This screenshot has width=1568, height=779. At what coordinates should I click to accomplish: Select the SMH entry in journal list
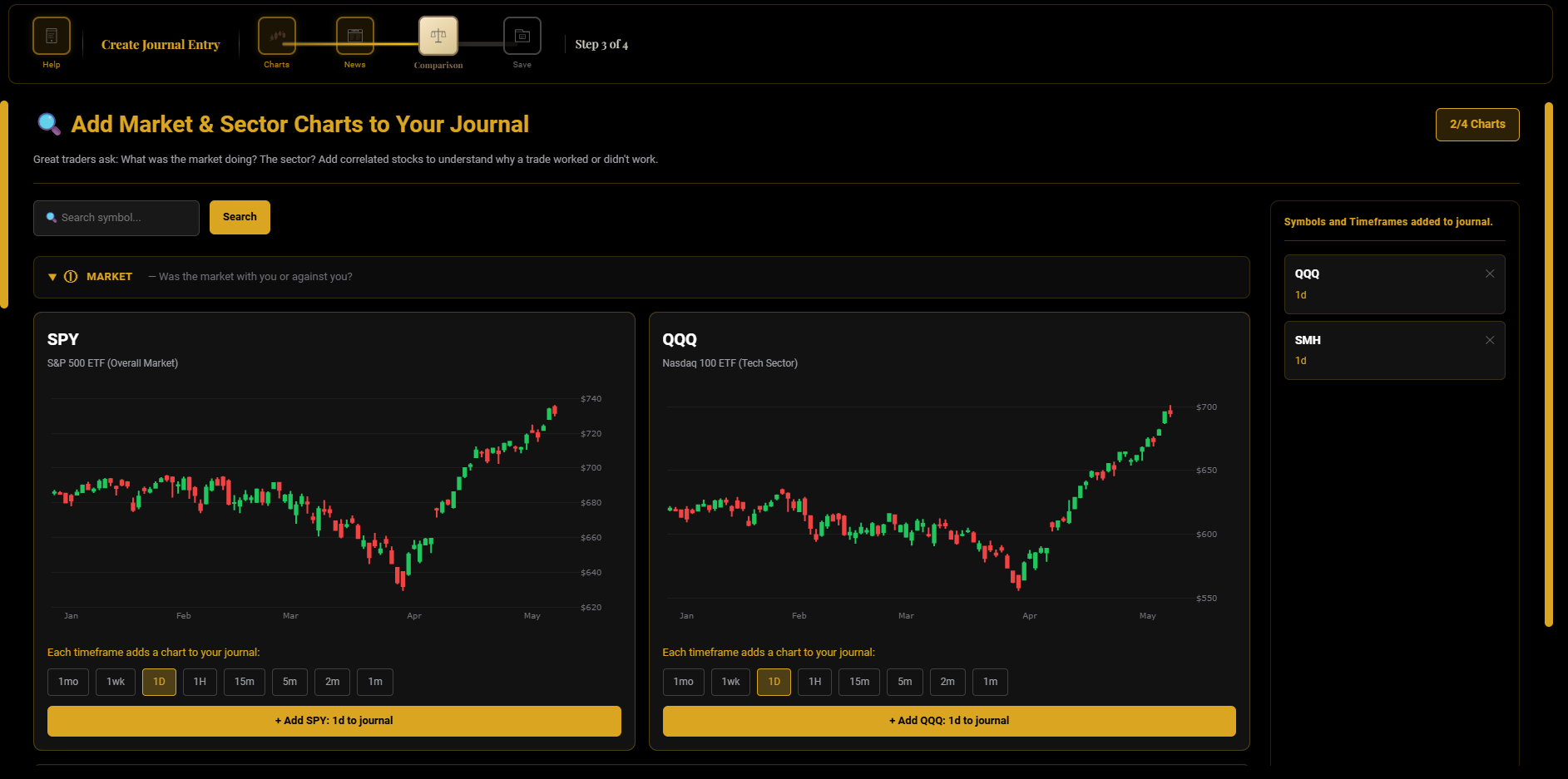(1395, 350)
